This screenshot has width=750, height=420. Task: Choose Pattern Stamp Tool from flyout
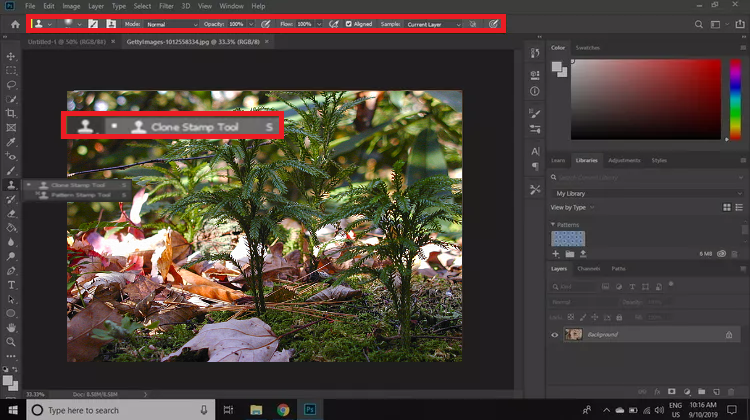pyautogui.click(x=82, y=195)
